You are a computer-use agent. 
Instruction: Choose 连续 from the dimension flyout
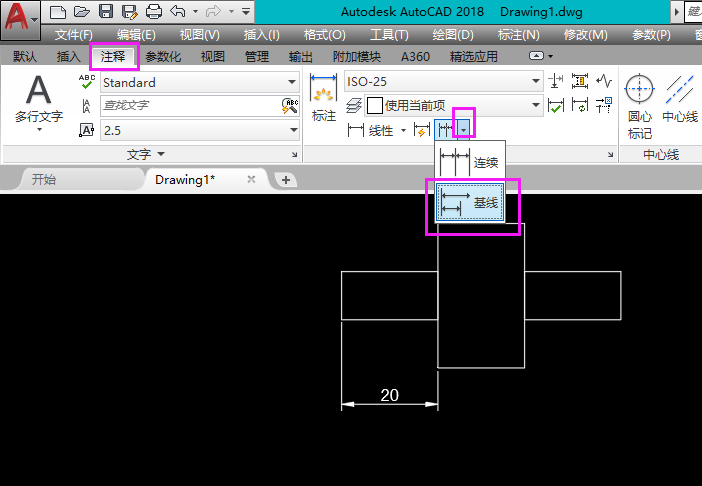(470, 162)
